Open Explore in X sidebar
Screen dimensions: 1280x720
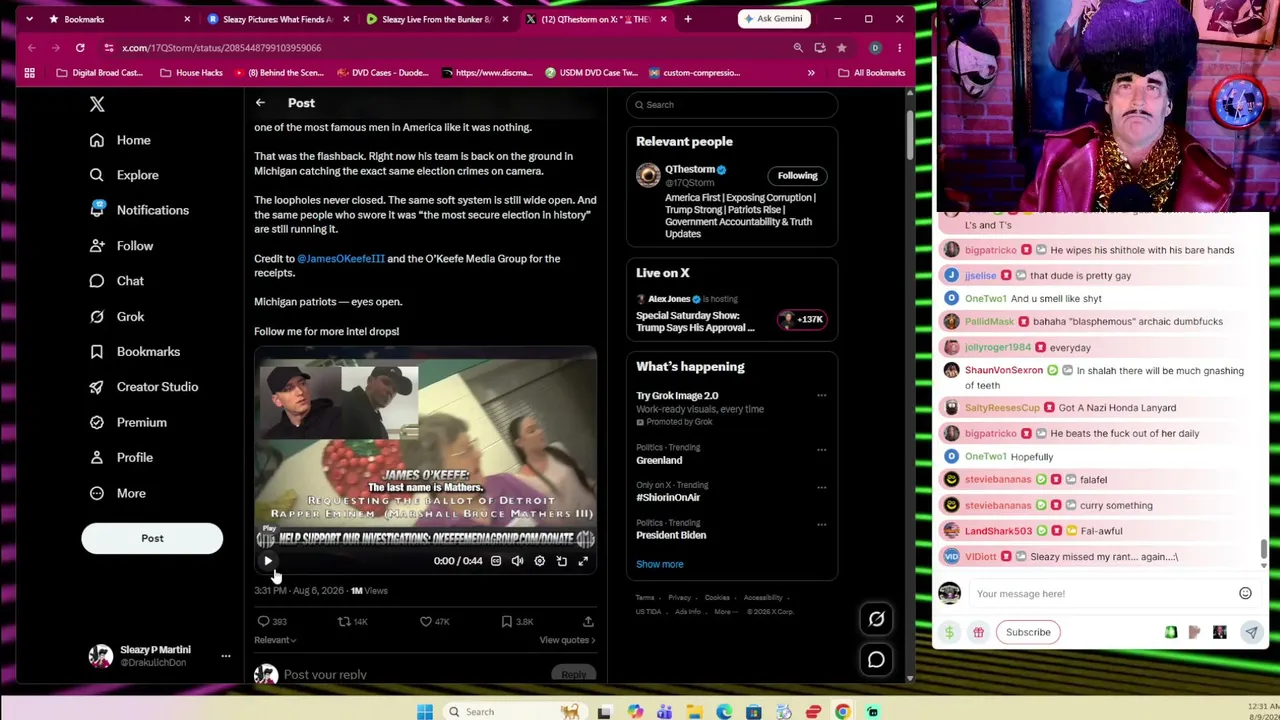click(x=124, y=175)
